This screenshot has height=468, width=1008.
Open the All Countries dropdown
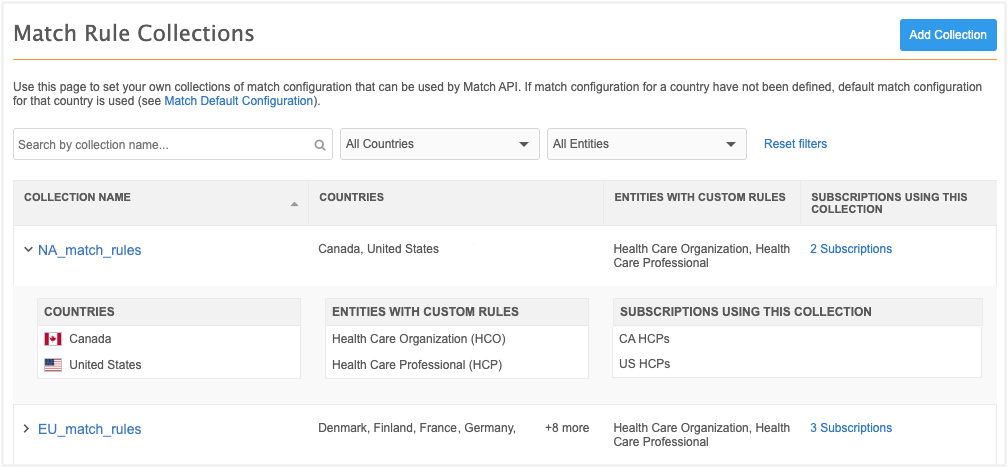439,144
